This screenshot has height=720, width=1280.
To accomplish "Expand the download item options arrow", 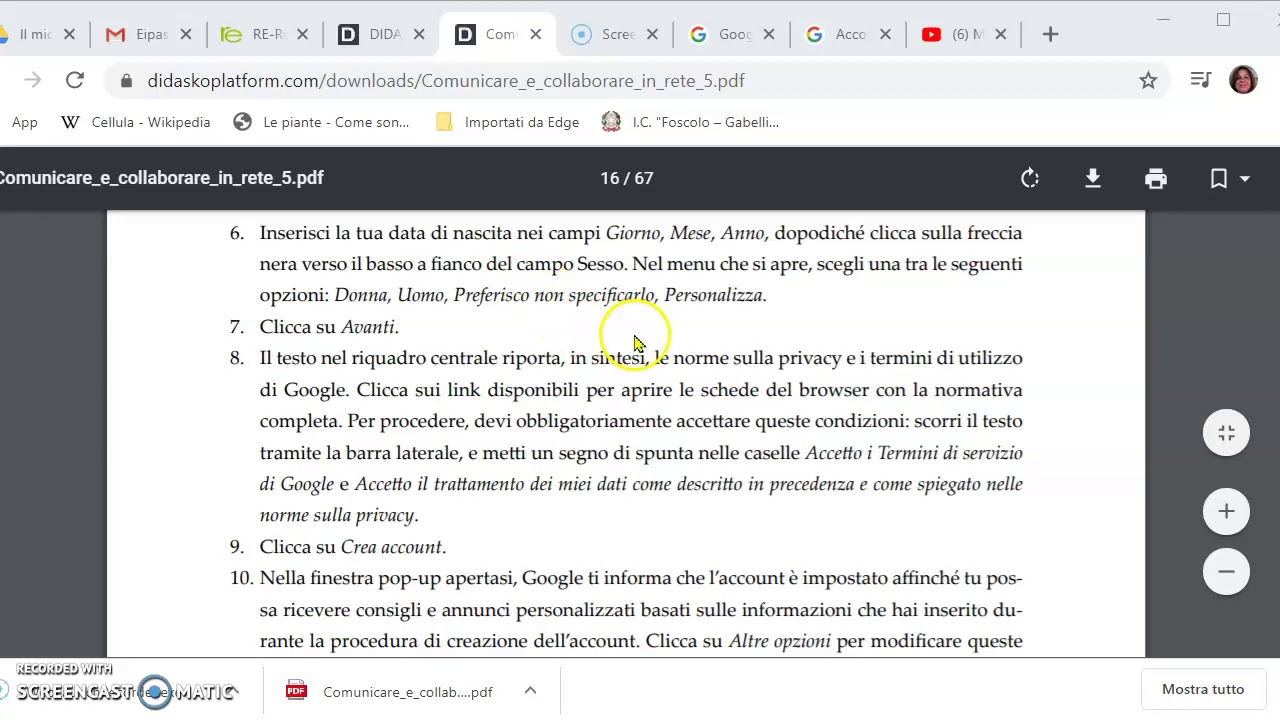I will tap(530, 691).
